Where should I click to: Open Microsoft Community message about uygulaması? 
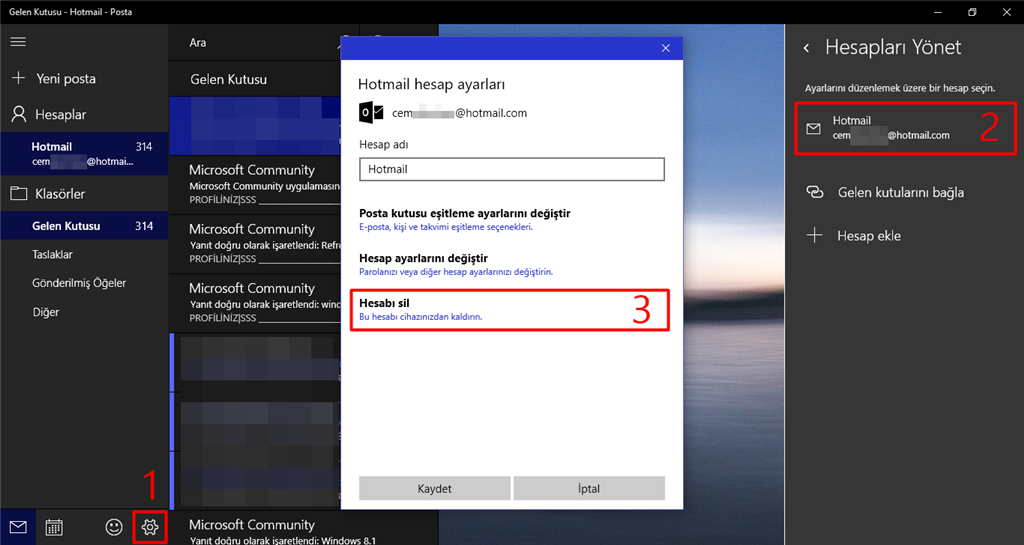point(255,185)
